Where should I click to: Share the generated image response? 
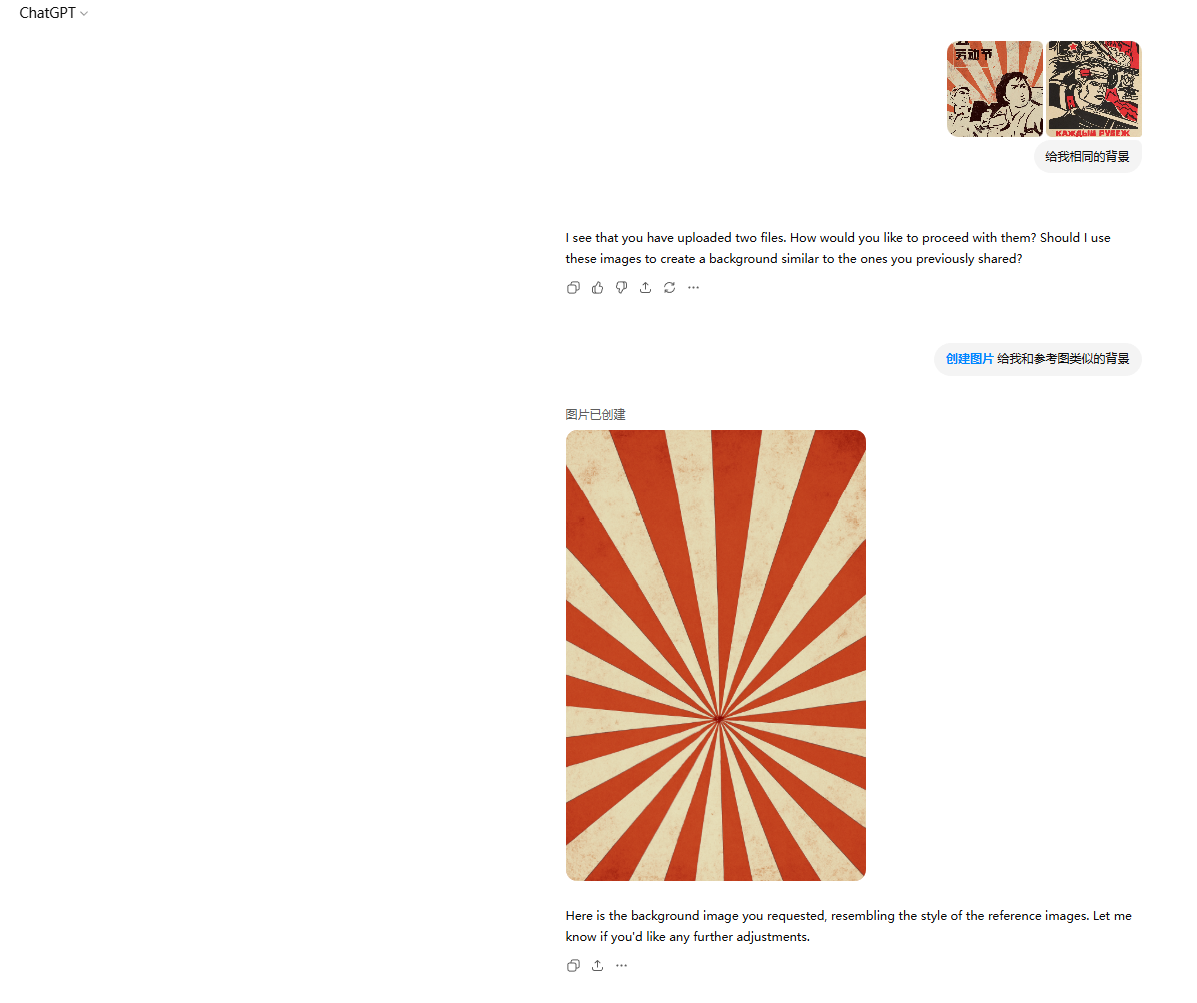(597, 966)
